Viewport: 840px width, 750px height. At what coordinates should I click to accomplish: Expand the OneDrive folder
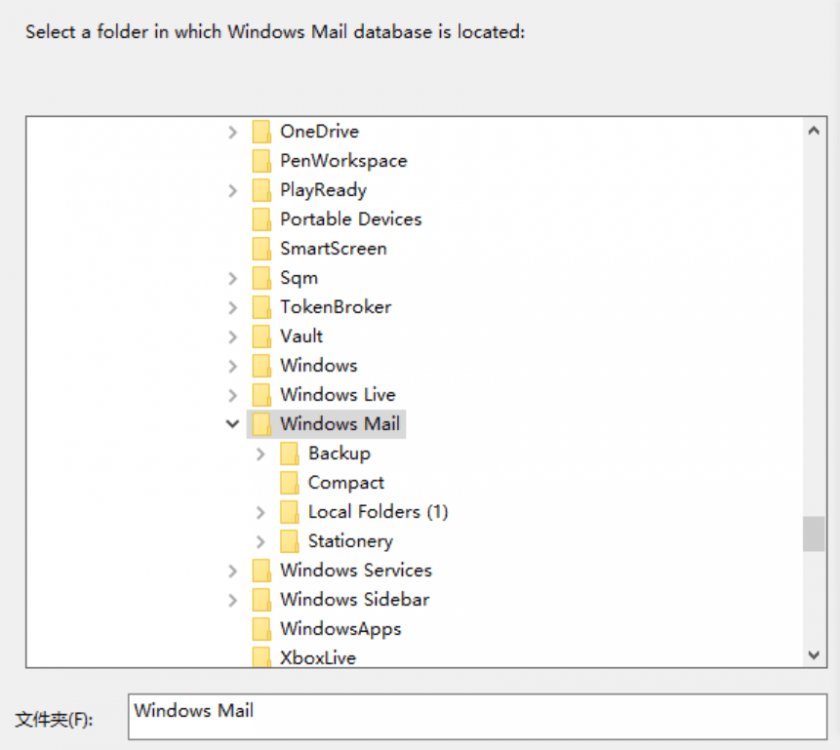click(x=232, y=132)
